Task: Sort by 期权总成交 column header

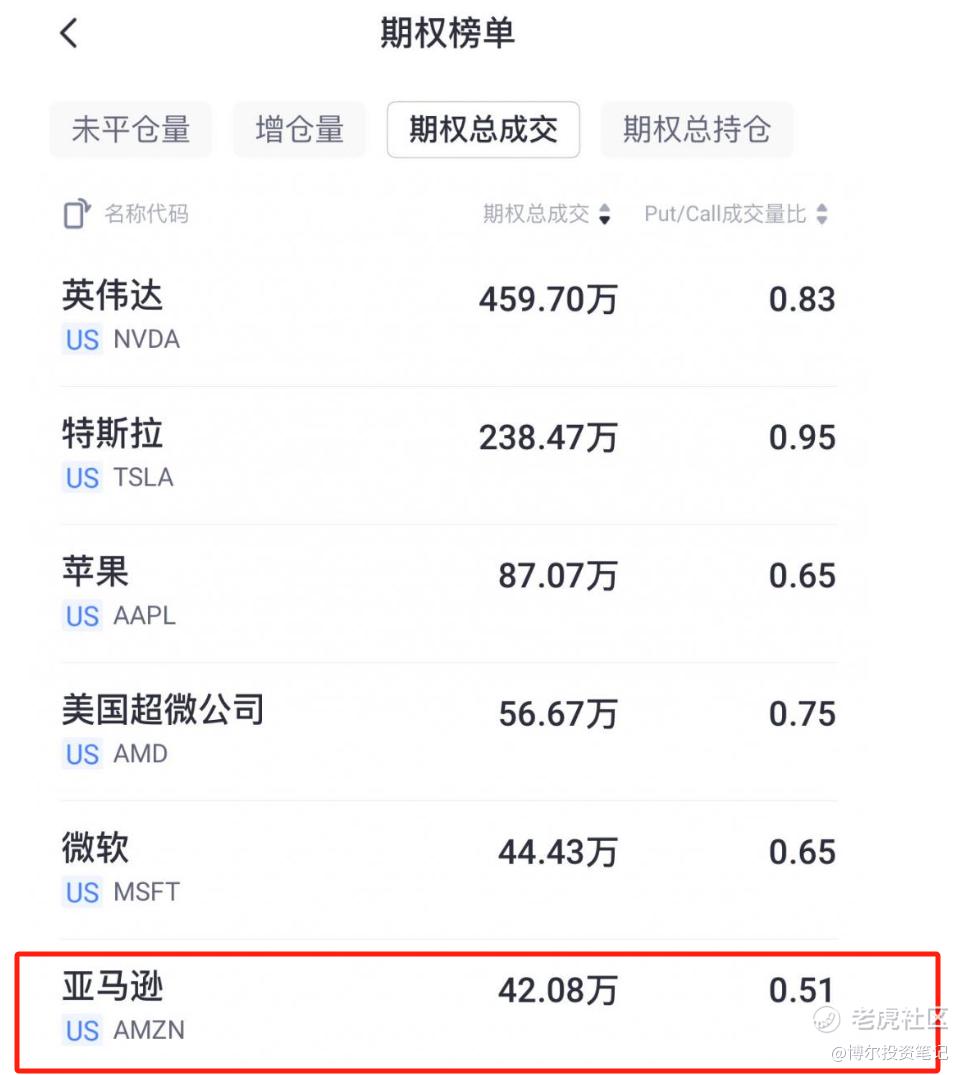Action: point(536,214)
